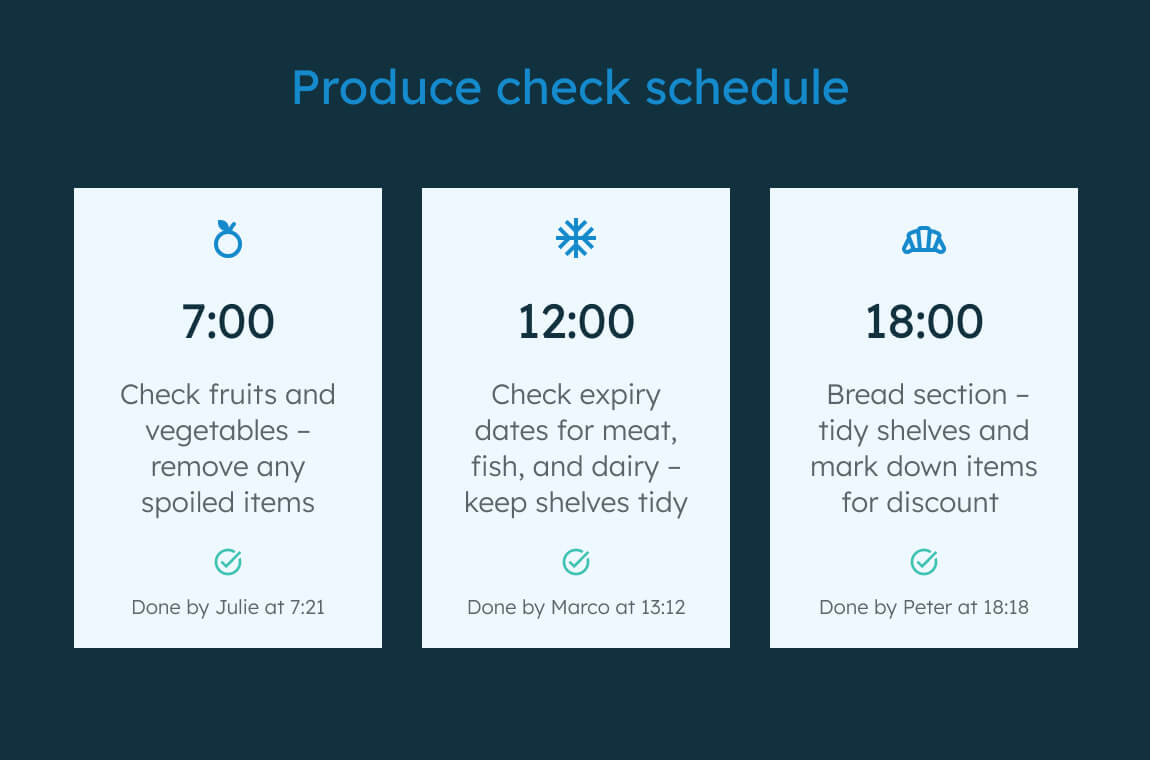Select the 12:00 time heading
The image size is (1150, 760).
click(x=576, y=322)
